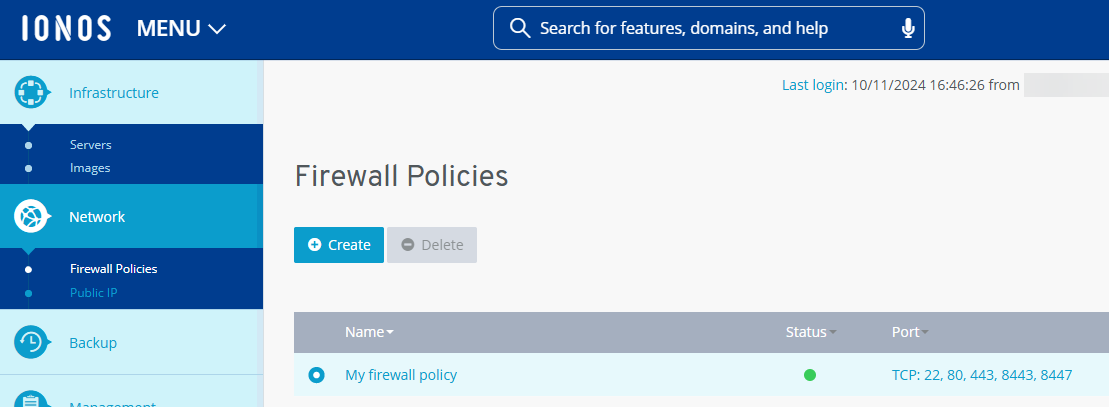This screenshot has width=1109, height=407.
Task: Go to Public IP in sidebar
Action: pos(94,293)
